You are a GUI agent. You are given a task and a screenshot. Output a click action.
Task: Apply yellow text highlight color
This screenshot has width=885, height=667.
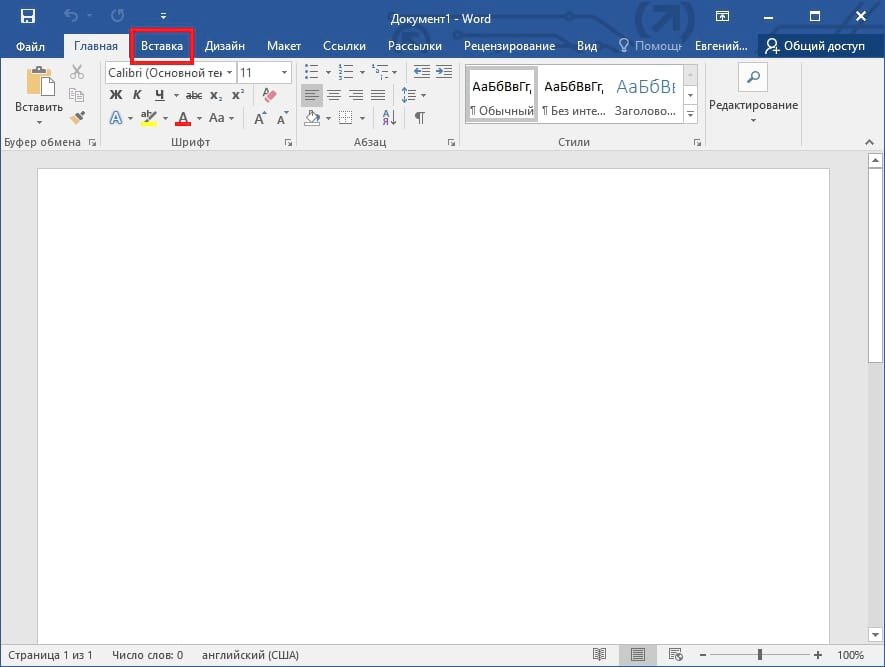(x=149, y=118)
